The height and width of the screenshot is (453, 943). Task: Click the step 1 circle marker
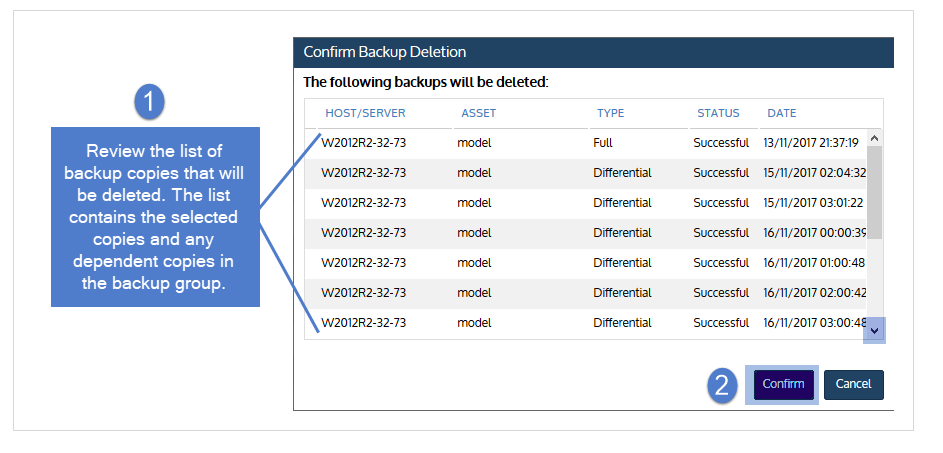point(150,102)
